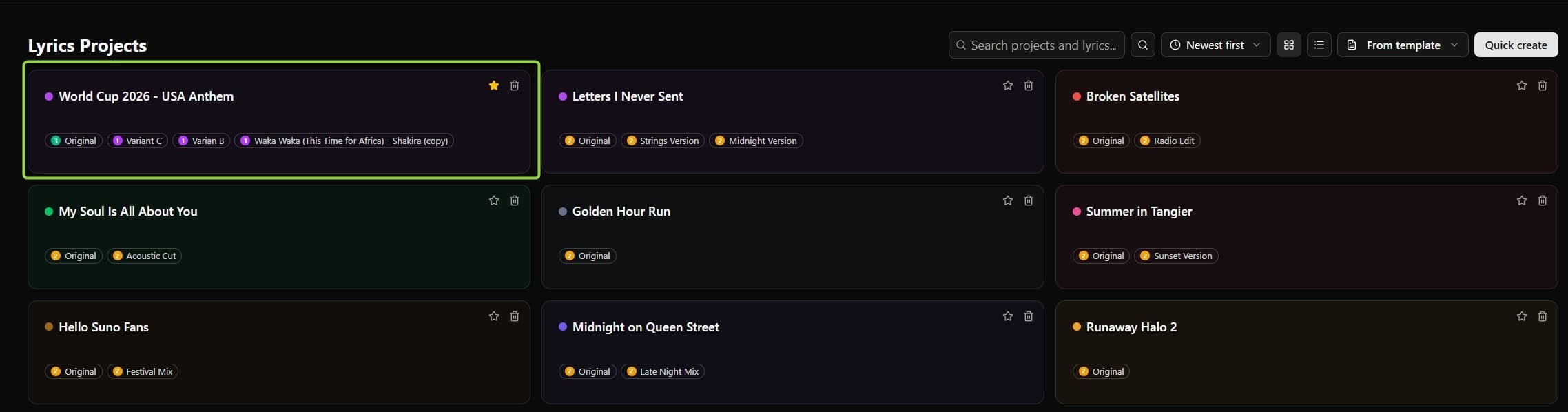Delete the My Soul Is All About You project
1568x412 pixels.
515,200
